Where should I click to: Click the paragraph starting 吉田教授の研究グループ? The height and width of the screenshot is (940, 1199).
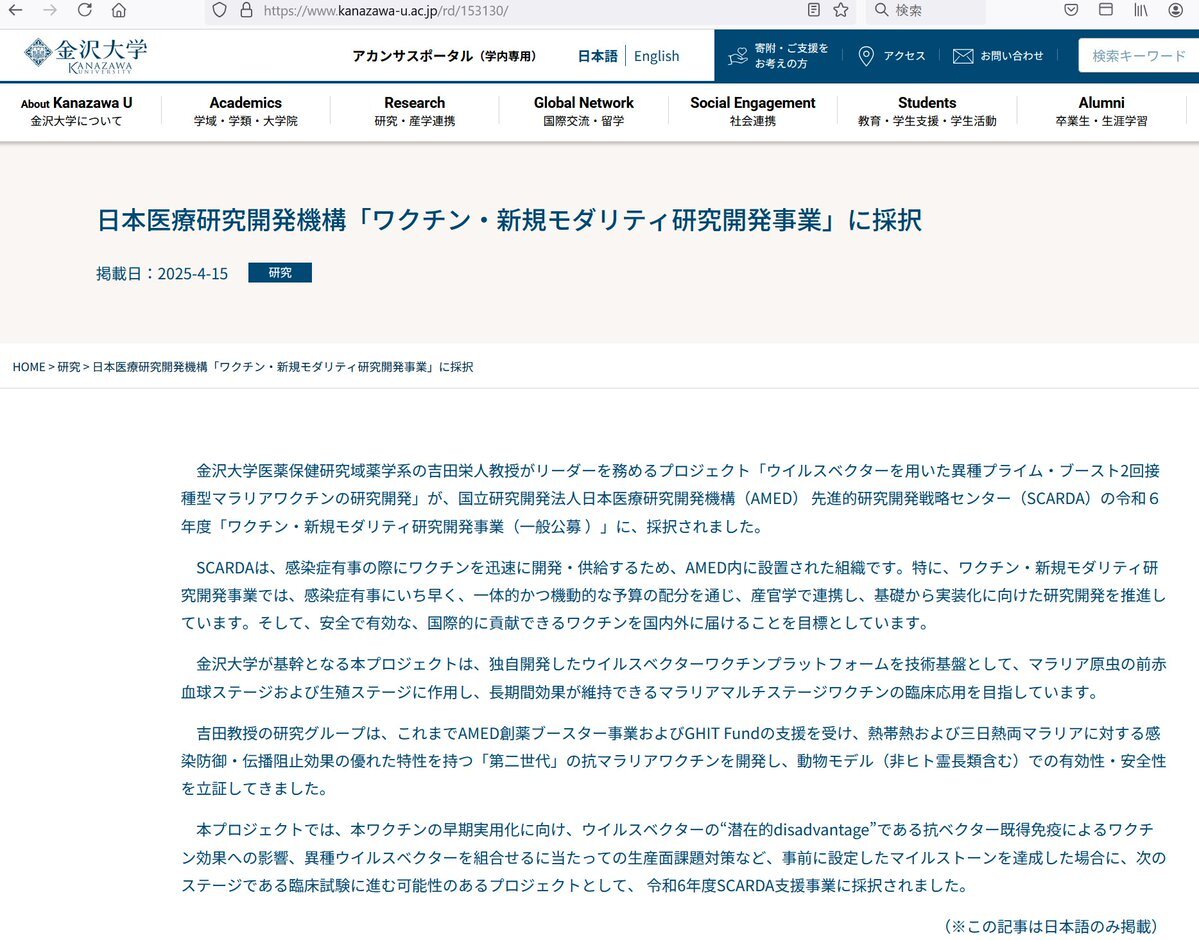coord(673,760)
